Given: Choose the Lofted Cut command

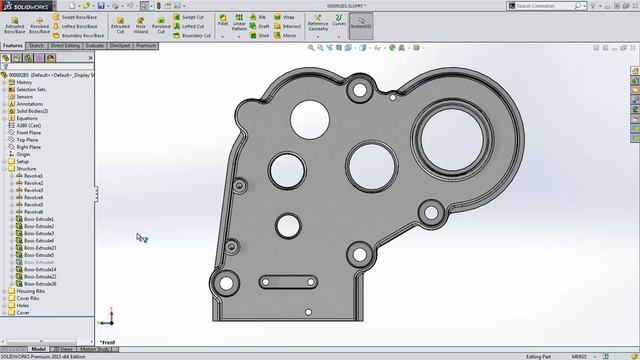Looking at the screenshot, I should tap(189, 26).
